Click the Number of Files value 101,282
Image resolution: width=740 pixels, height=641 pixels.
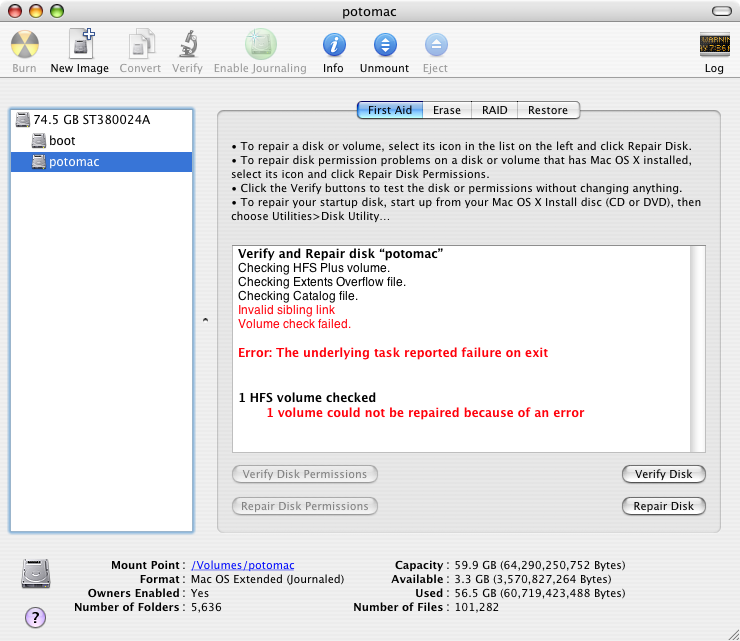click(477, 607)
